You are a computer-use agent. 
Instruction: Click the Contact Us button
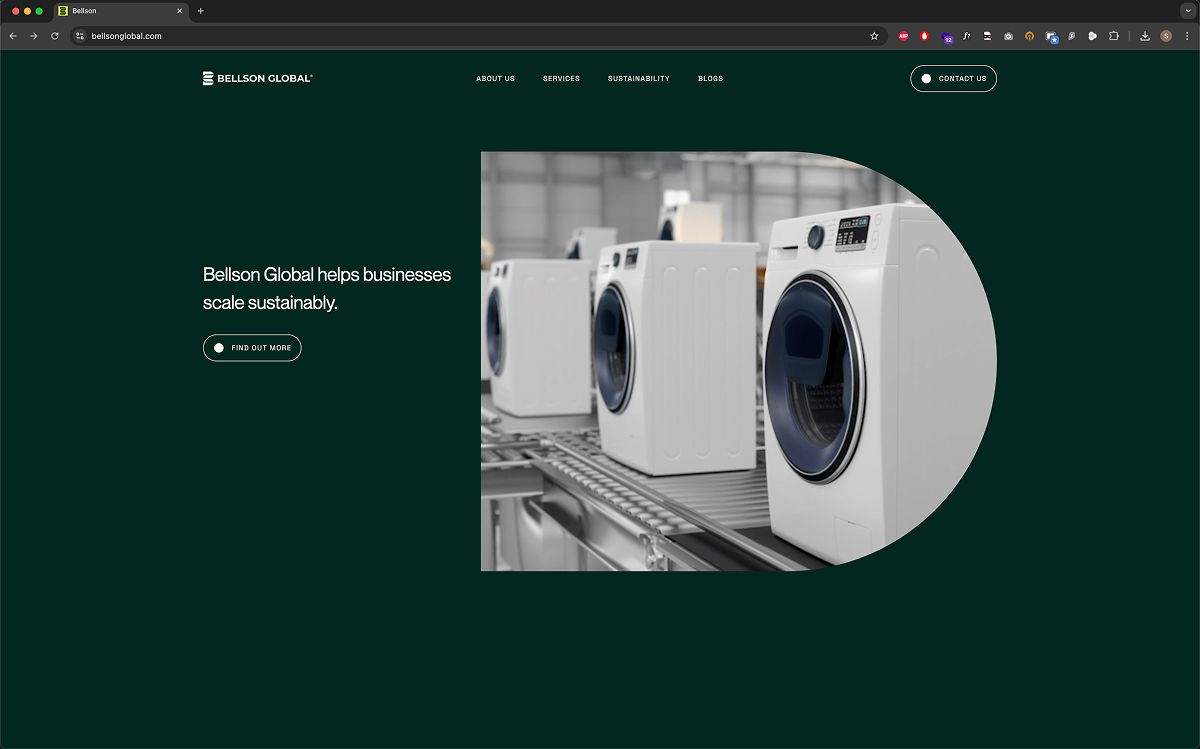coord(953,78)
